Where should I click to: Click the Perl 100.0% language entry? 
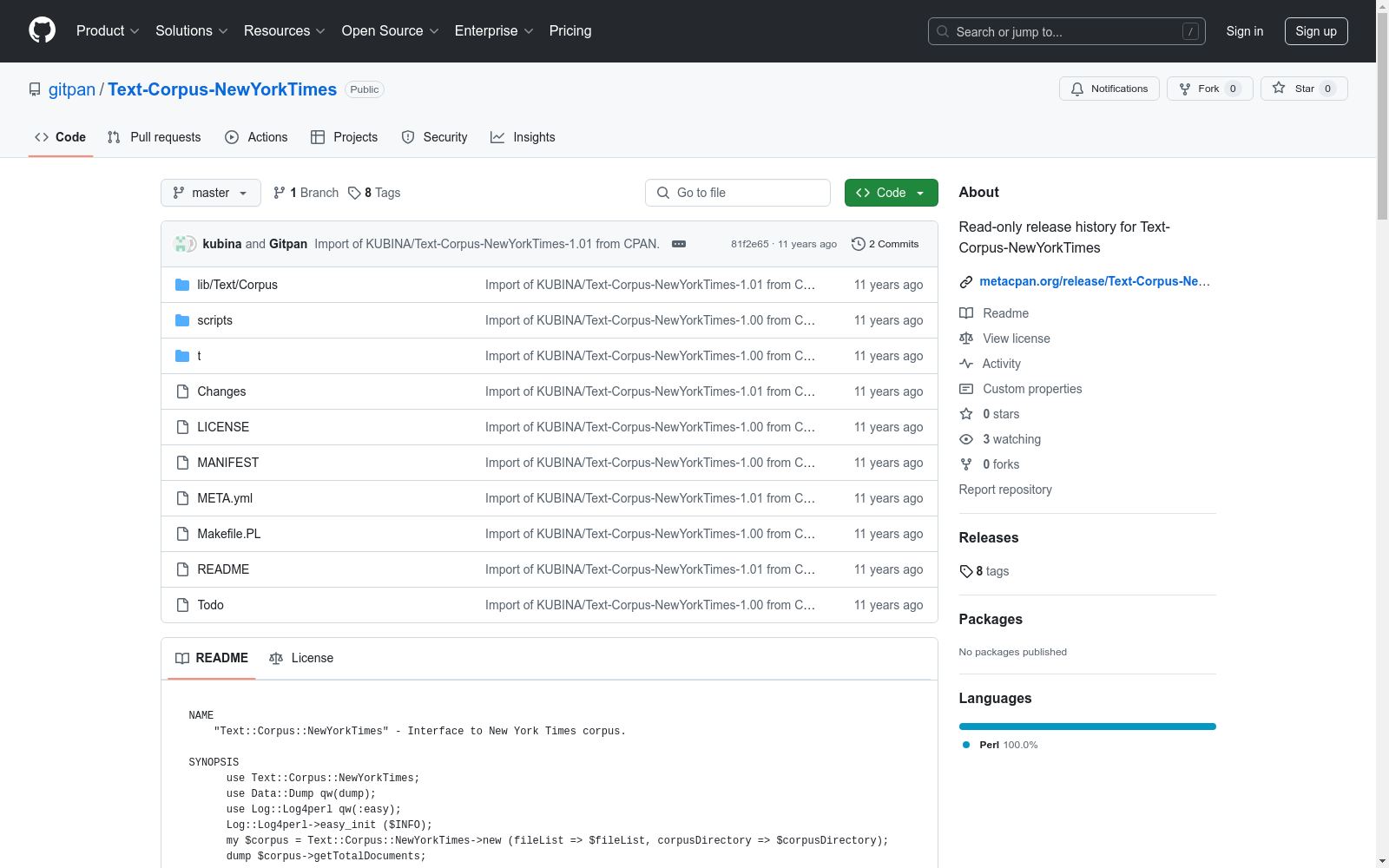1000,745
